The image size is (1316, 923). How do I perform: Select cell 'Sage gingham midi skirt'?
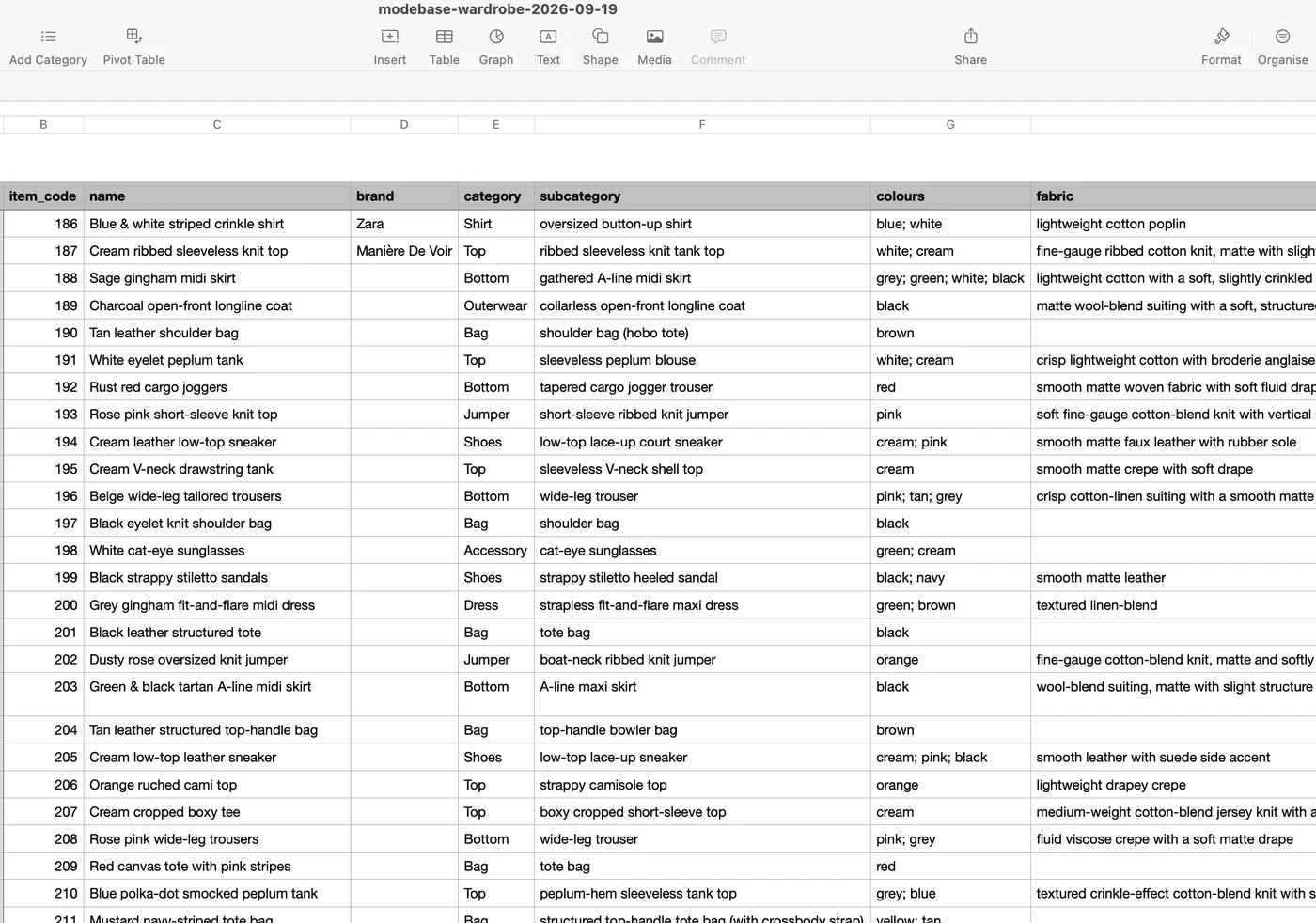(x=217, y=278)
